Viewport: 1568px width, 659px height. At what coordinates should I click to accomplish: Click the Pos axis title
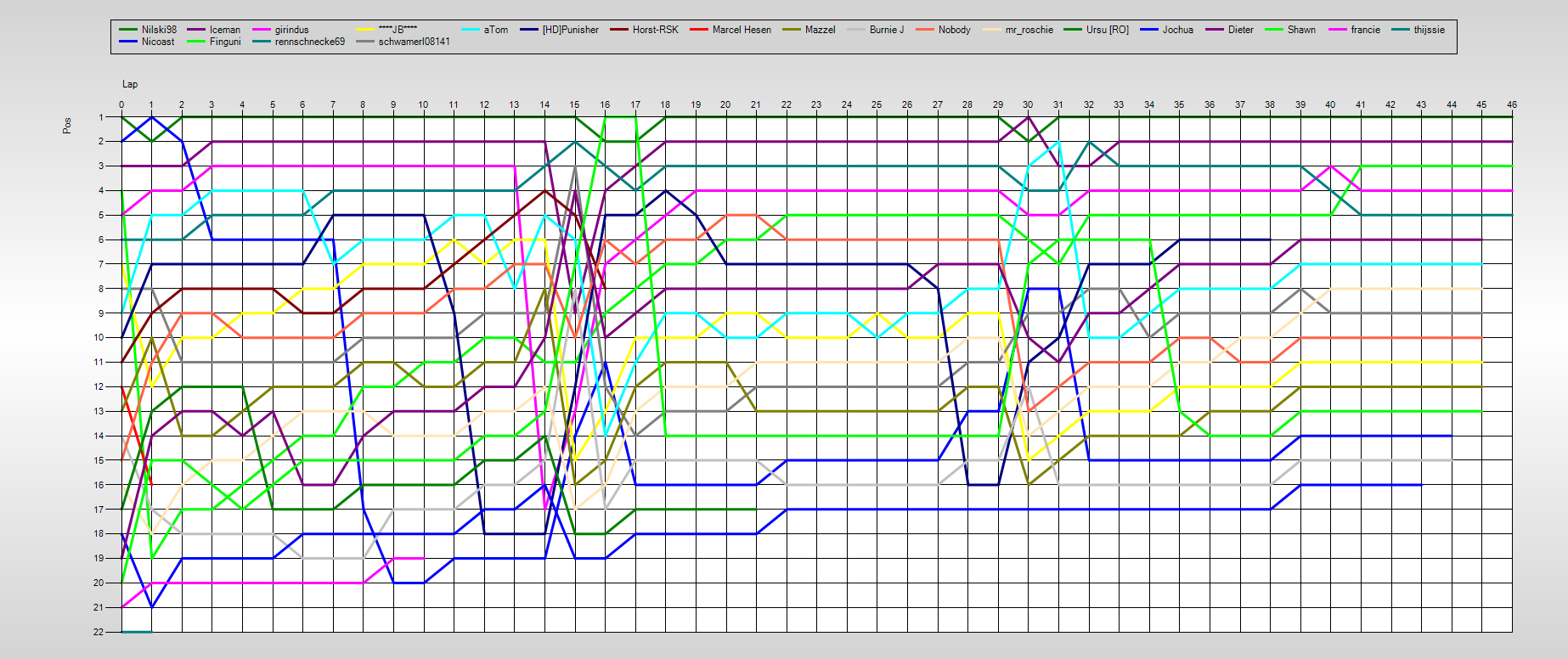(67, 125)
